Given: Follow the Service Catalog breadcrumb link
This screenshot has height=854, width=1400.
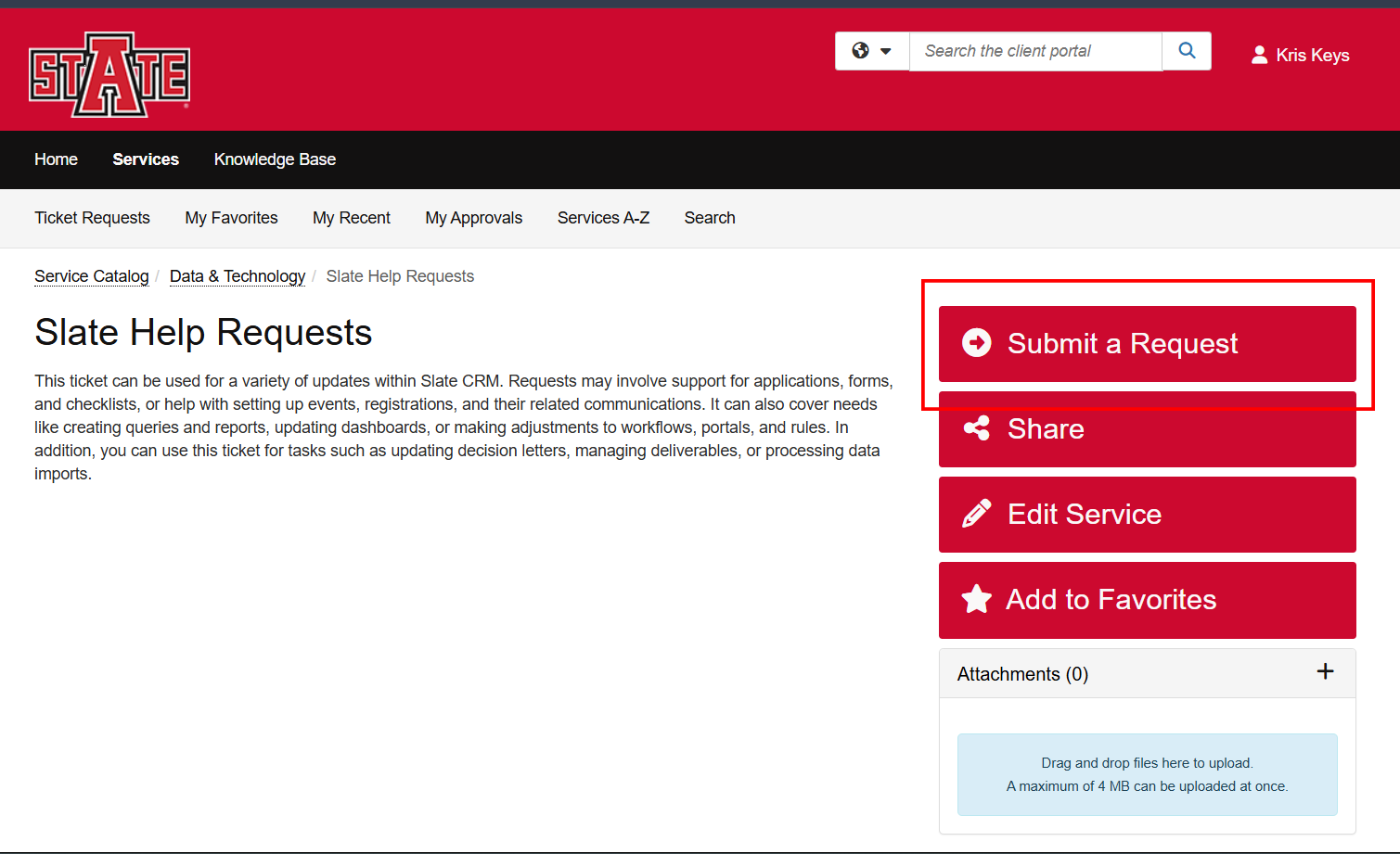Looking at the screenshot, I should tap(92, 276).
